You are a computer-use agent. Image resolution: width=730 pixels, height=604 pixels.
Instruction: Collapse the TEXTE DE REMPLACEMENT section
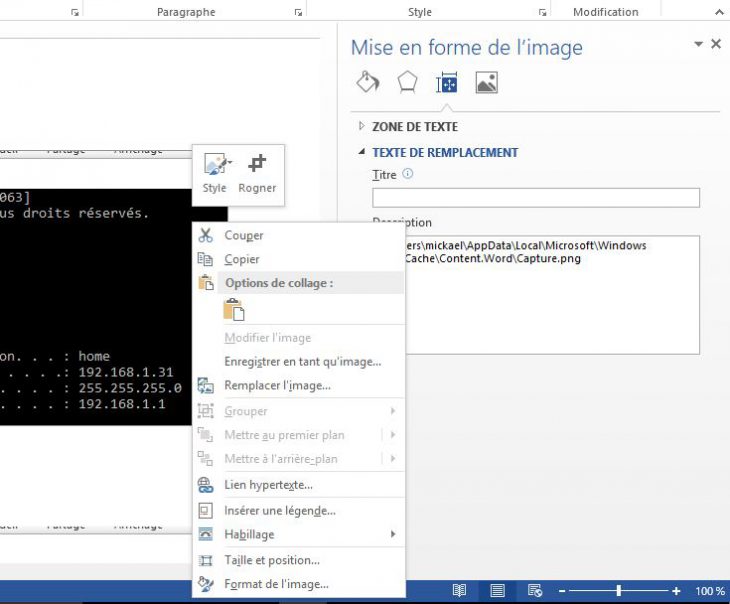click(x=362, y=152)
